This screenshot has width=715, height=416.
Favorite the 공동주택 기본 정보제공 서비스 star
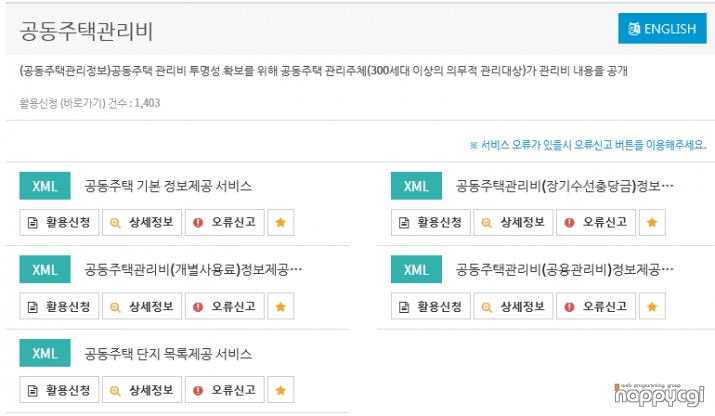(x=280, y=223)
